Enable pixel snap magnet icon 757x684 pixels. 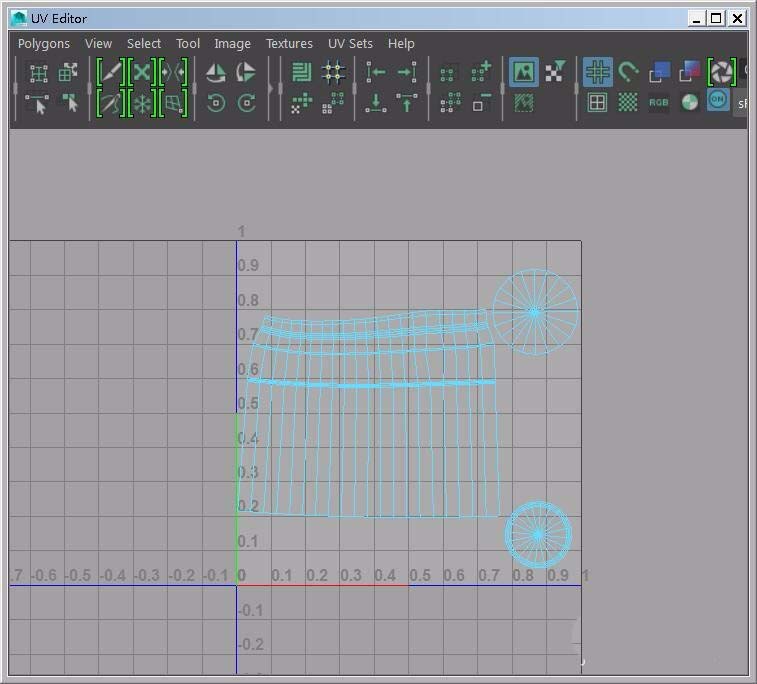click(628, 72)
